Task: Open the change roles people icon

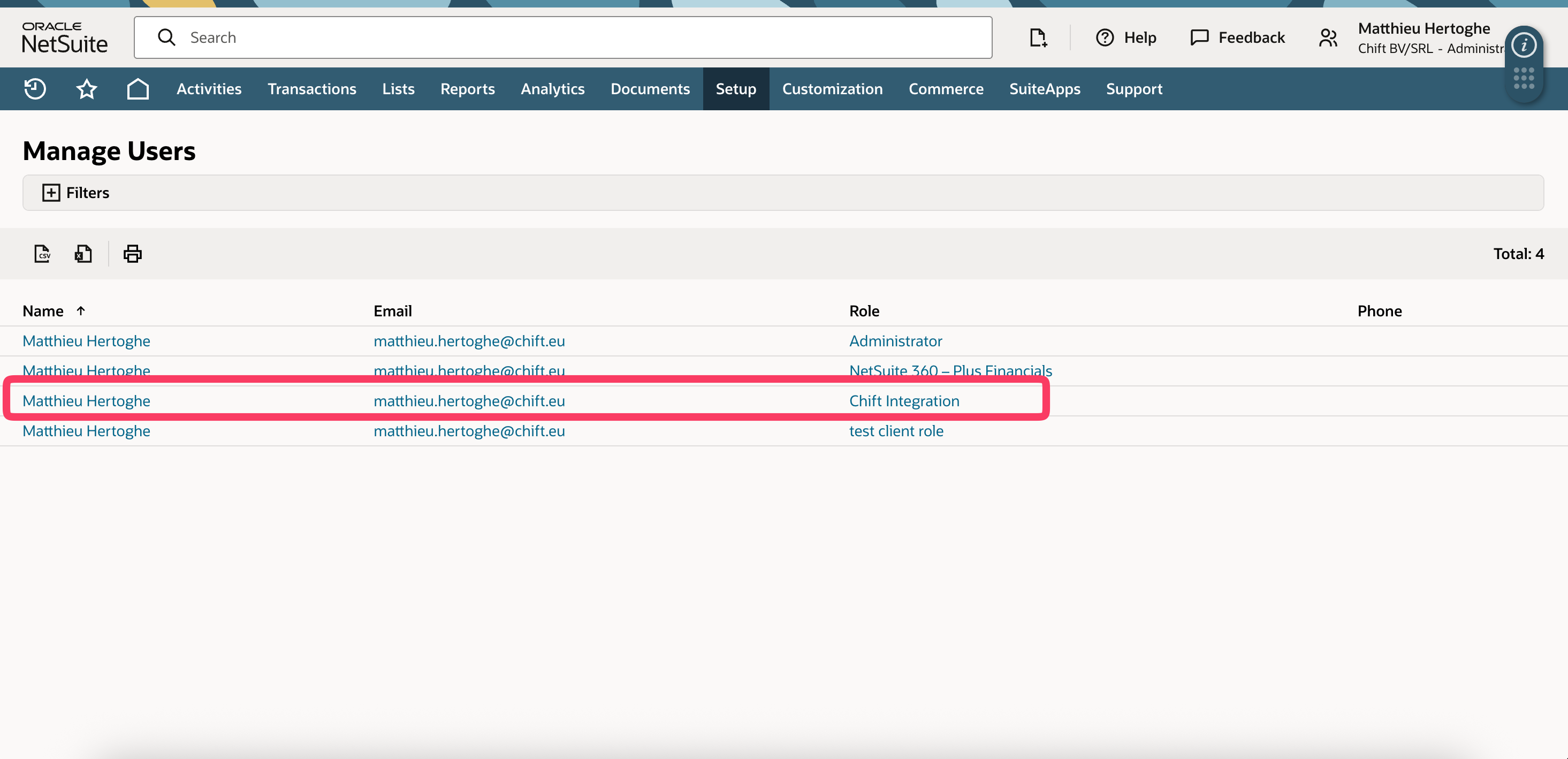Action: tap(1328, 38)
